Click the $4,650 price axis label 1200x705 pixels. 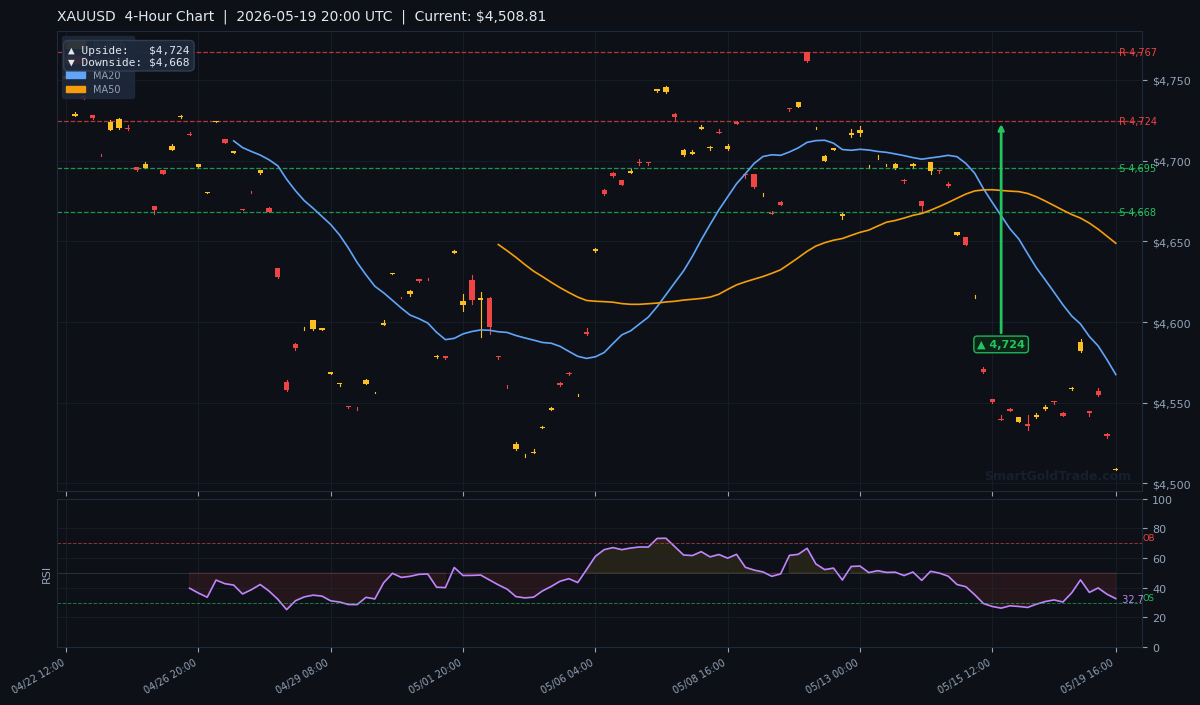(x=1171, y=243)
